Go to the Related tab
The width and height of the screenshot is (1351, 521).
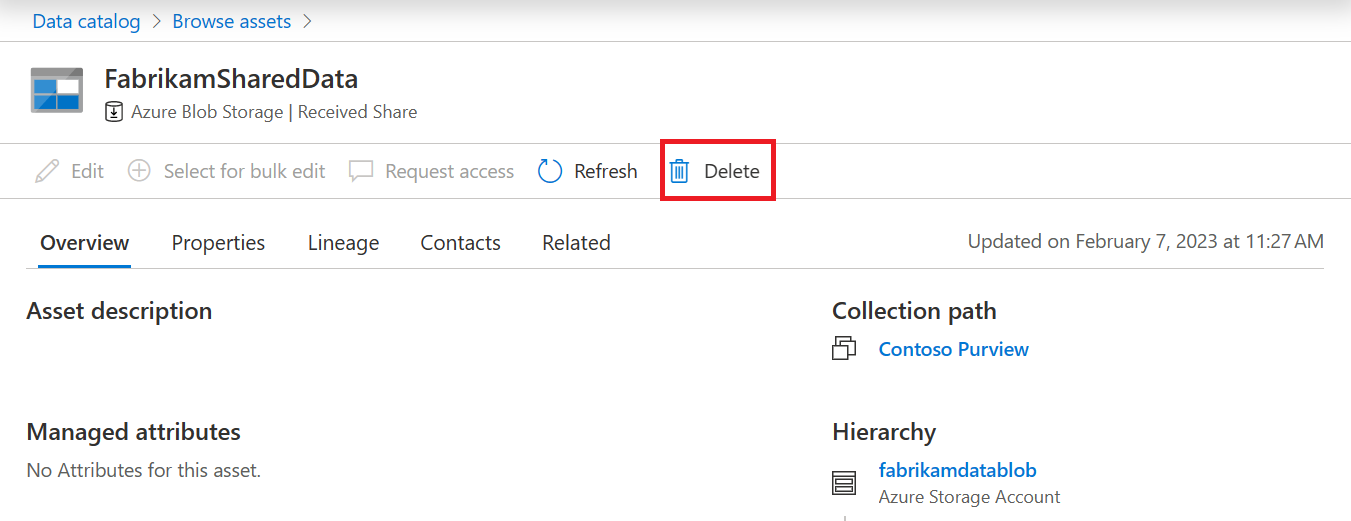(x=576, y=243)
